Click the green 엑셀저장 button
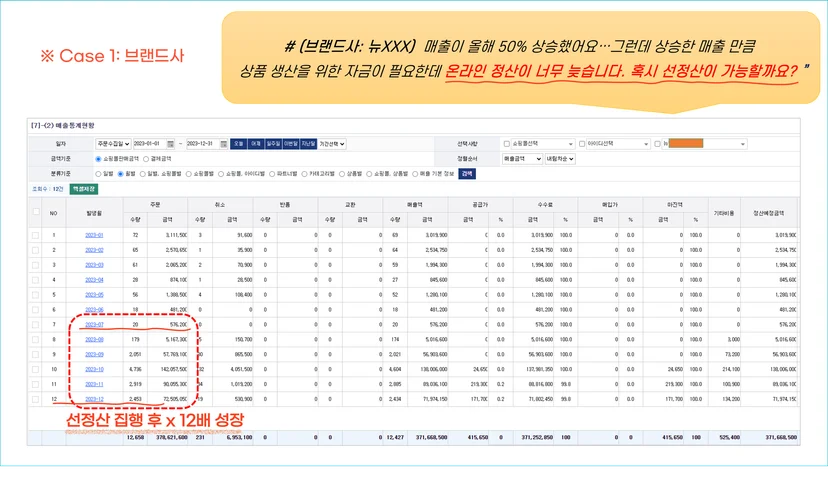 83,189
